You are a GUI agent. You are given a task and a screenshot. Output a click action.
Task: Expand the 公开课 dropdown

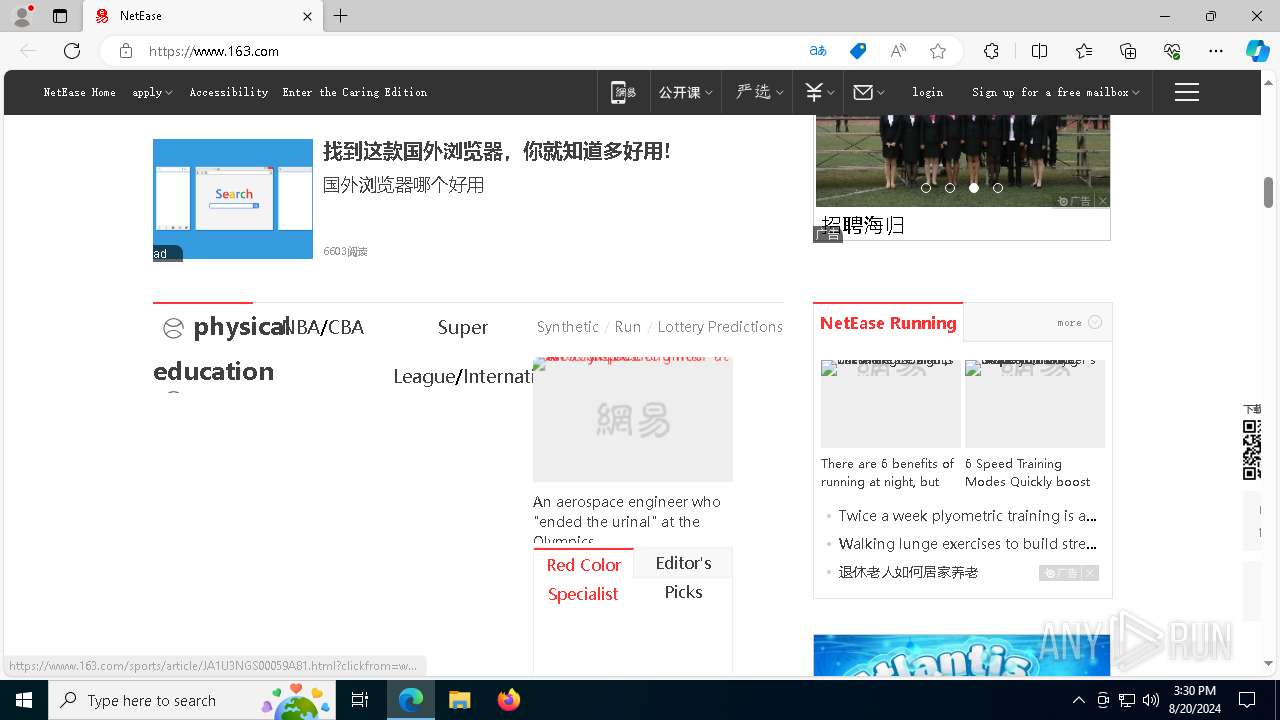pyautogui.click(x=685, y=92)
